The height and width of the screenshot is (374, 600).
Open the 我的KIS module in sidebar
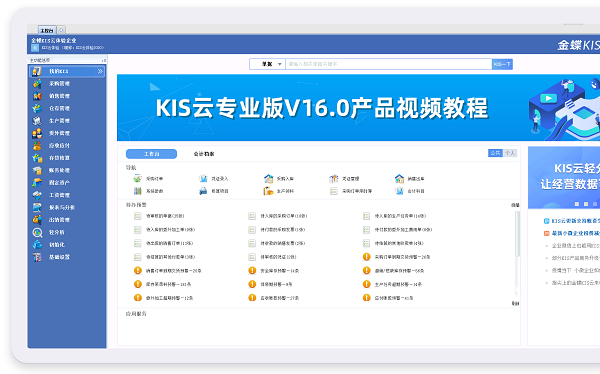(x=67, y=71)
